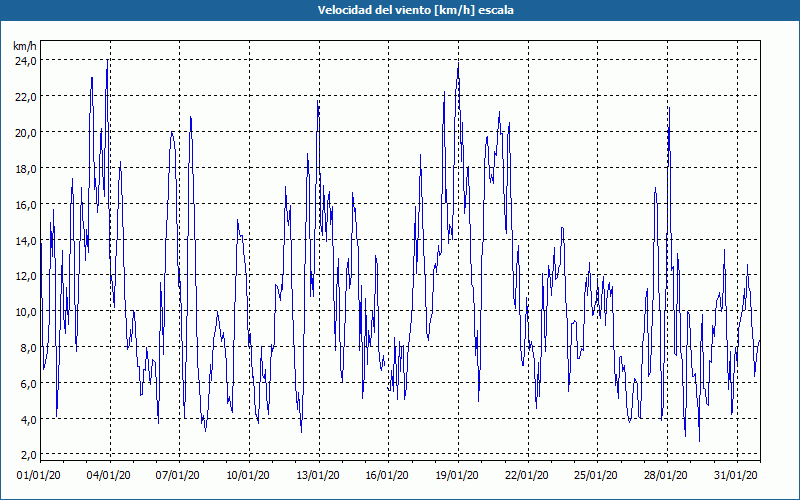Click the 8,0 y-axis value

tap(29, 348)
